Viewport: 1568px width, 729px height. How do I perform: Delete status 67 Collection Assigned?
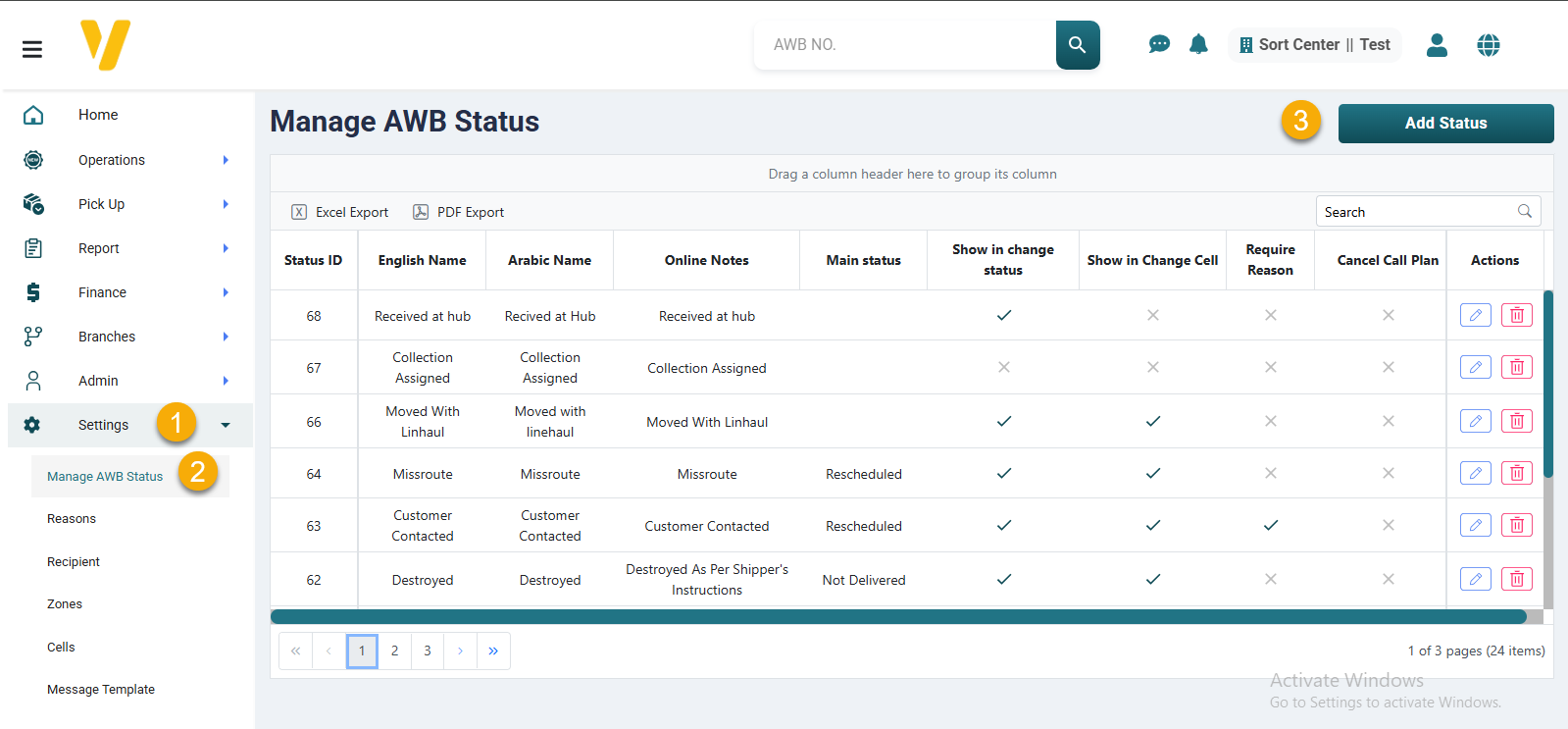(1517, 367)
